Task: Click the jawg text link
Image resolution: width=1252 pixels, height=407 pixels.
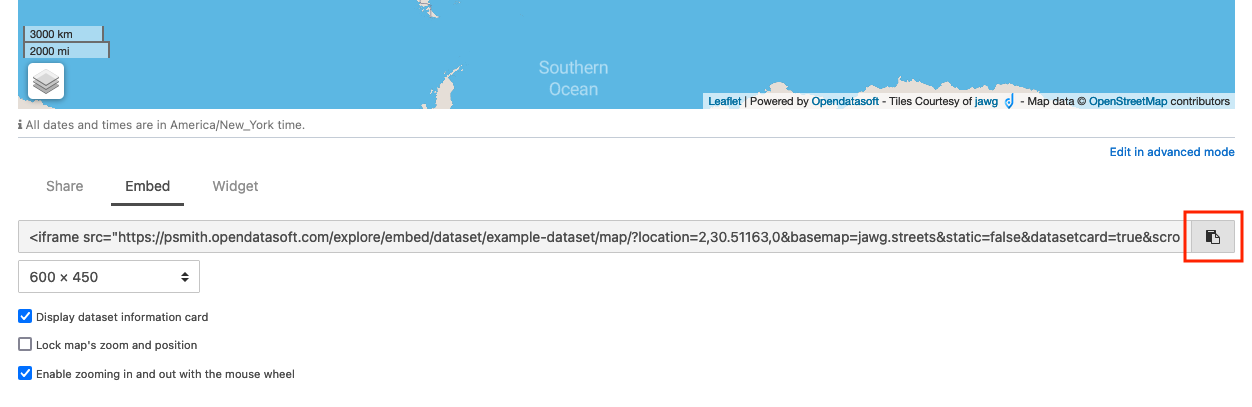Action: [x=986, y=101]
